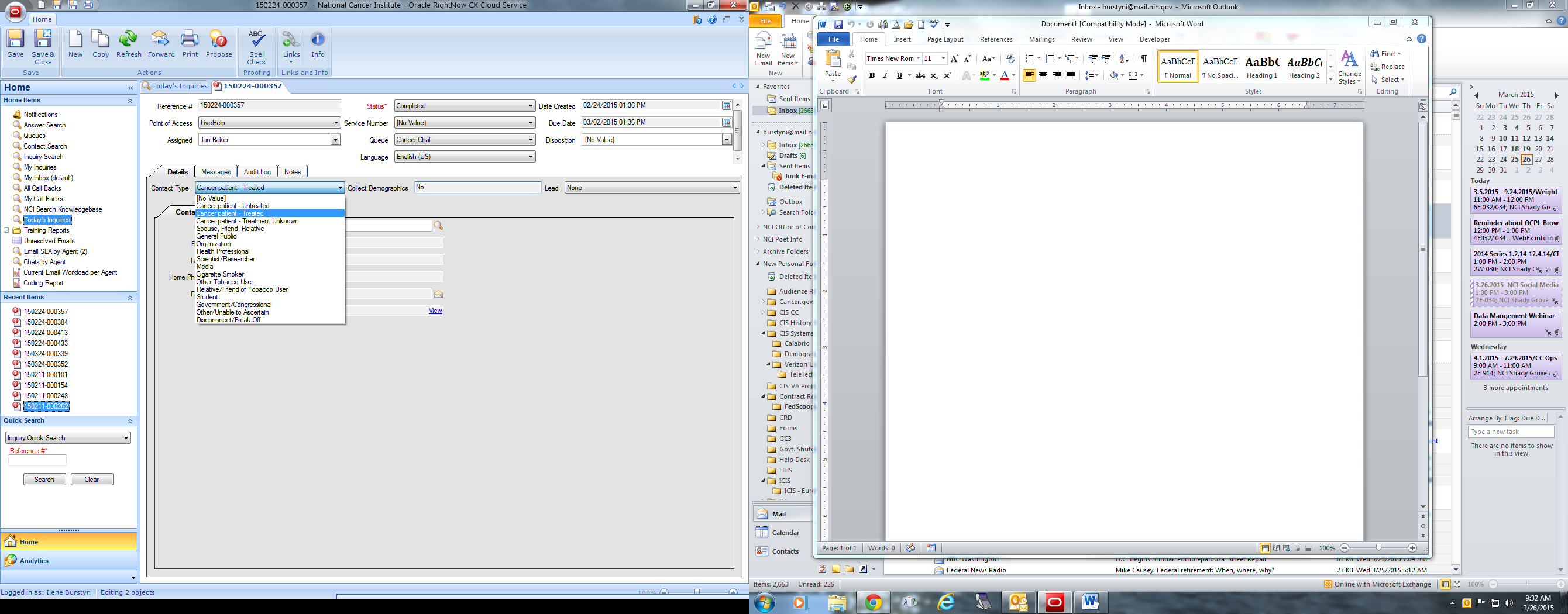The height and width of the screenshot is (614, 1568).
Task: Open the Due Date calendar picker
Action: (726, 122)
